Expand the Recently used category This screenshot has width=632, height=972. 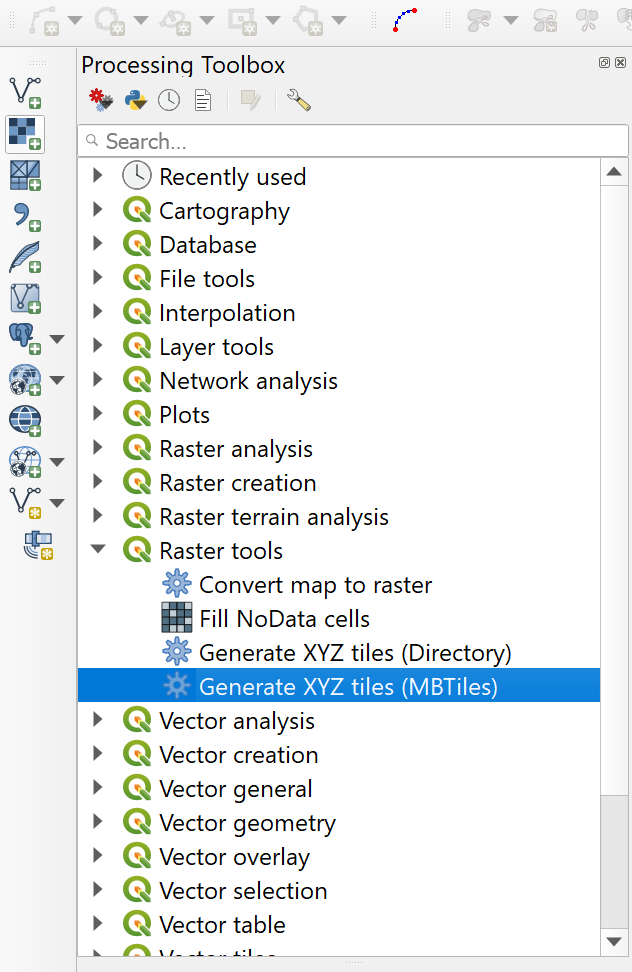97,176
